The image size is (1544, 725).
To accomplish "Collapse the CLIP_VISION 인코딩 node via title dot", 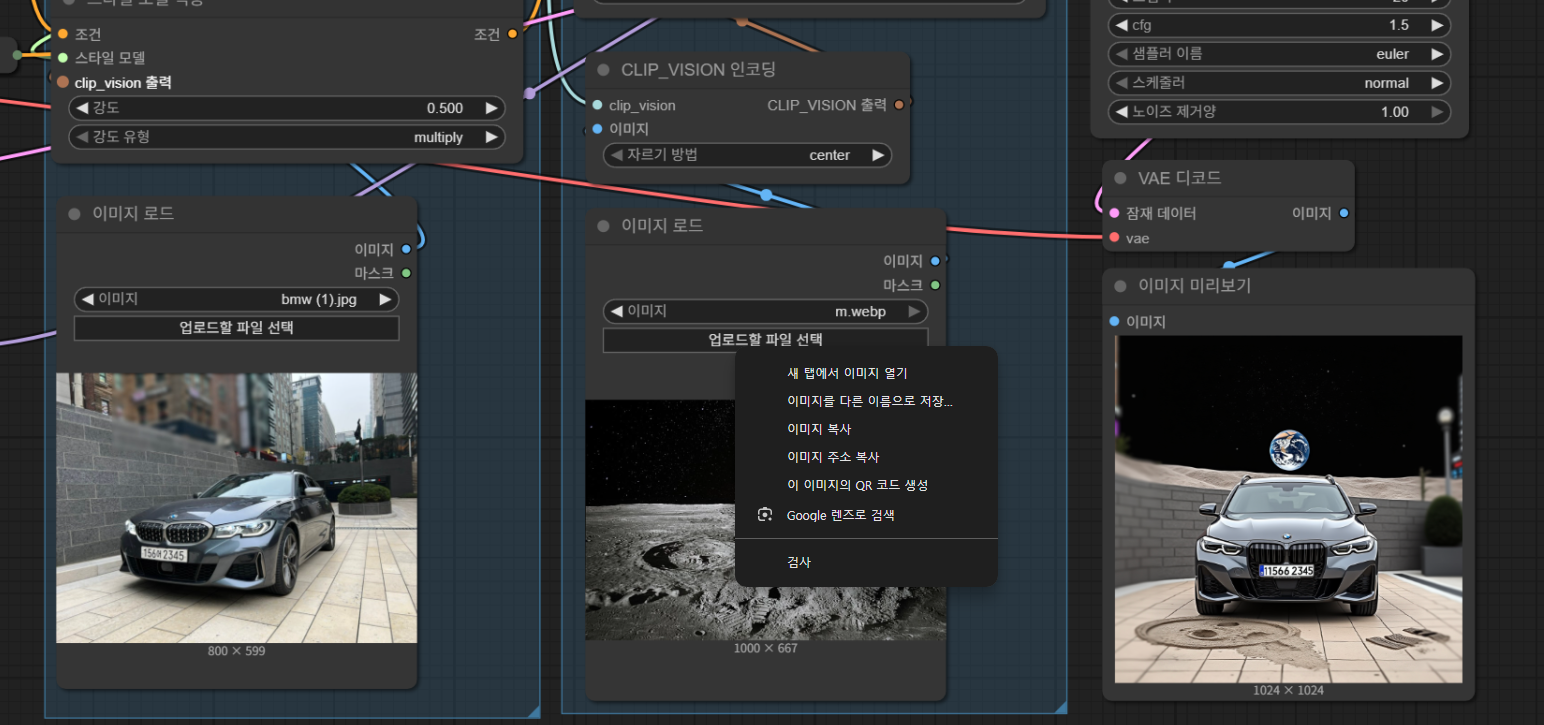I will (x=603, y=70).
